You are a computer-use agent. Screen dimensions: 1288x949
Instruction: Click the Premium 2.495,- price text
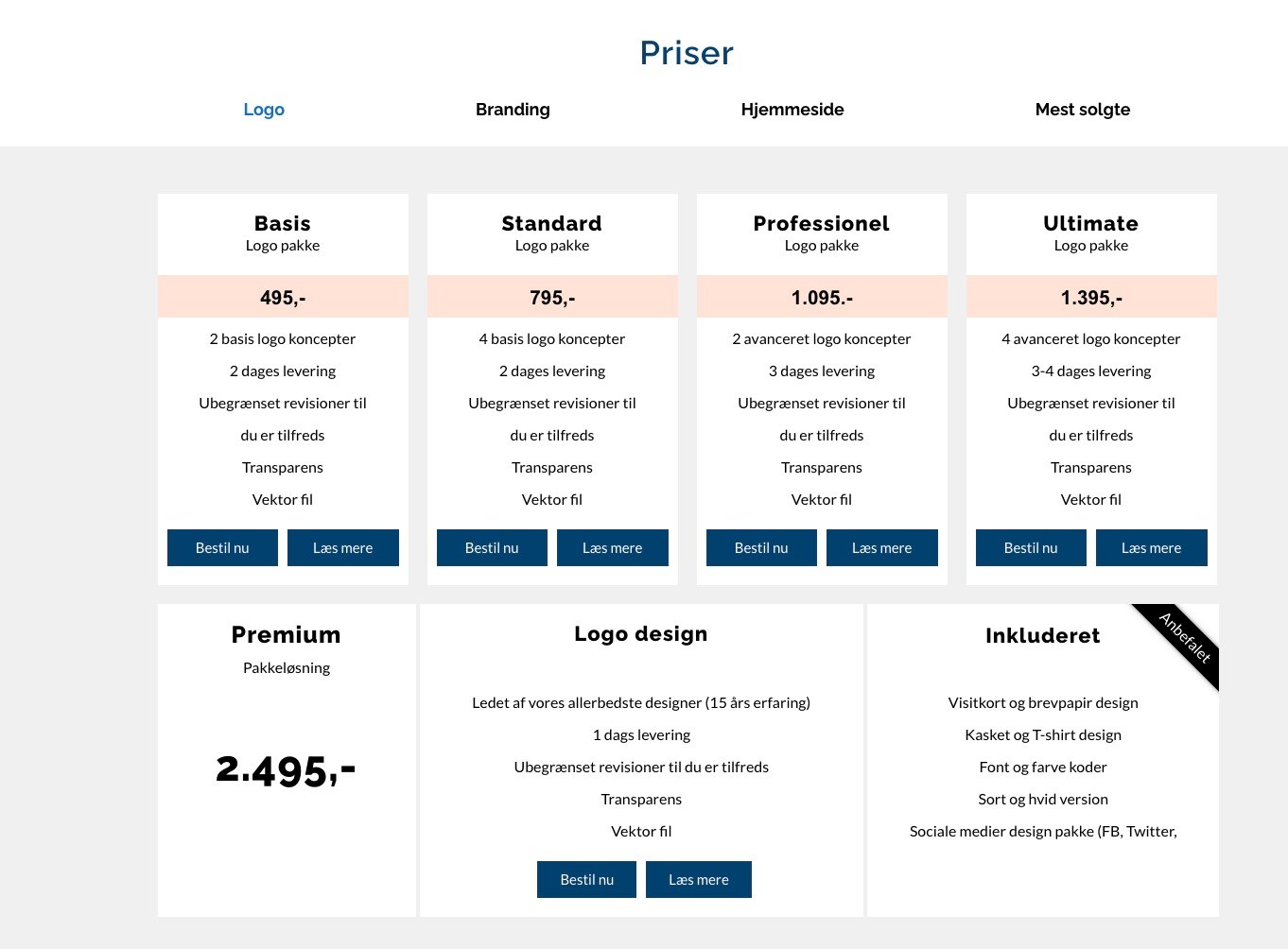286,770
